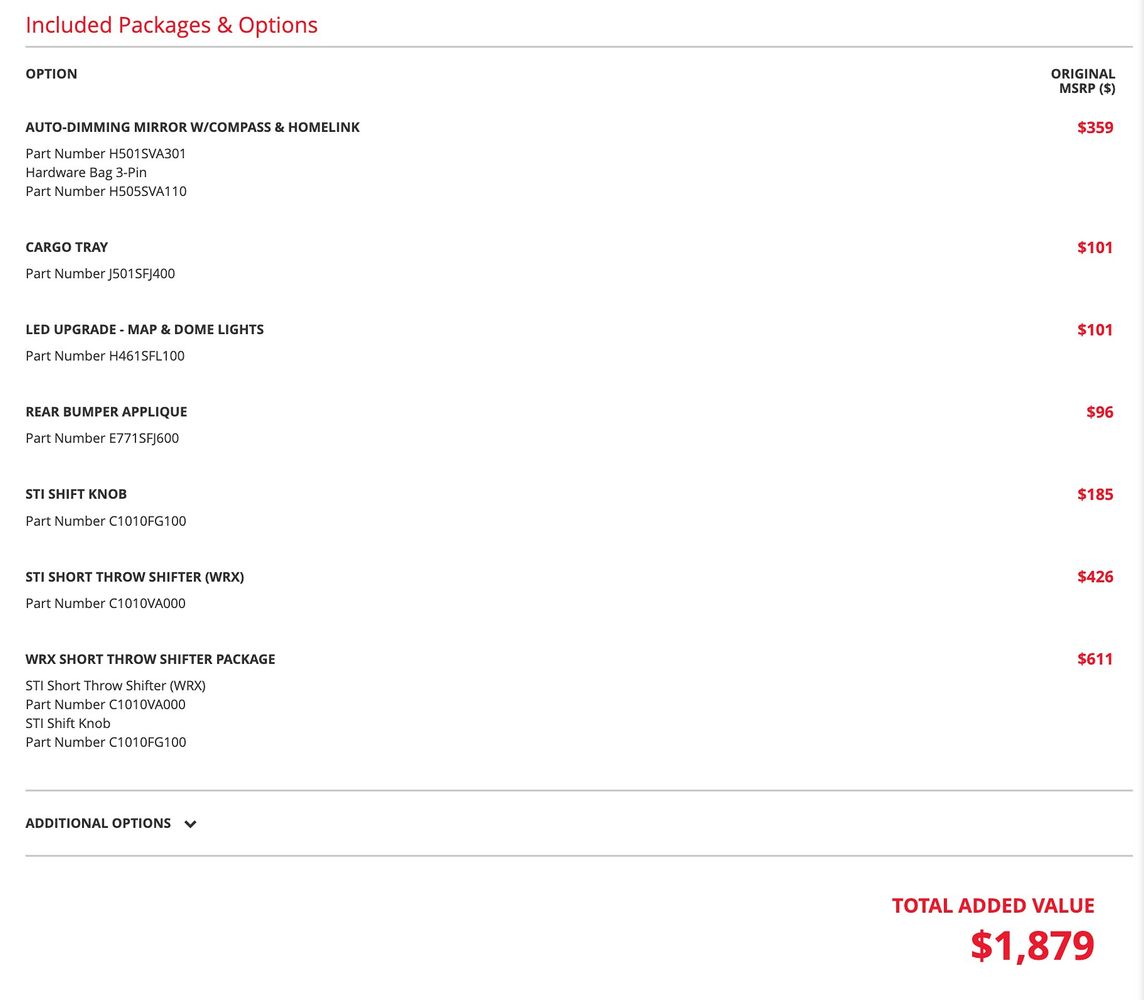The width and height of the screenshot is (1144, 1000).
Task: Click the Total Added Value label
Action: click(x=993, y=906)
